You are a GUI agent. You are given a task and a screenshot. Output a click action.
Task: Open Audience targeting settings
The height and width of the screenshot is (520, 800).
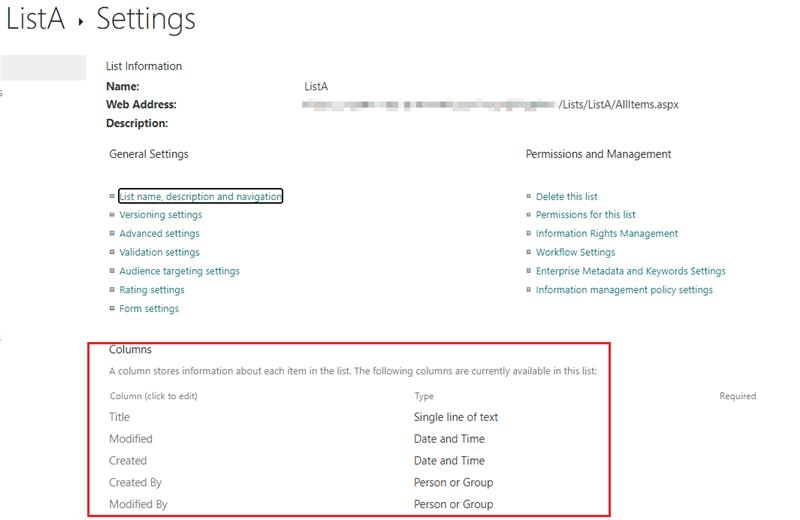[x=179, y=271]
